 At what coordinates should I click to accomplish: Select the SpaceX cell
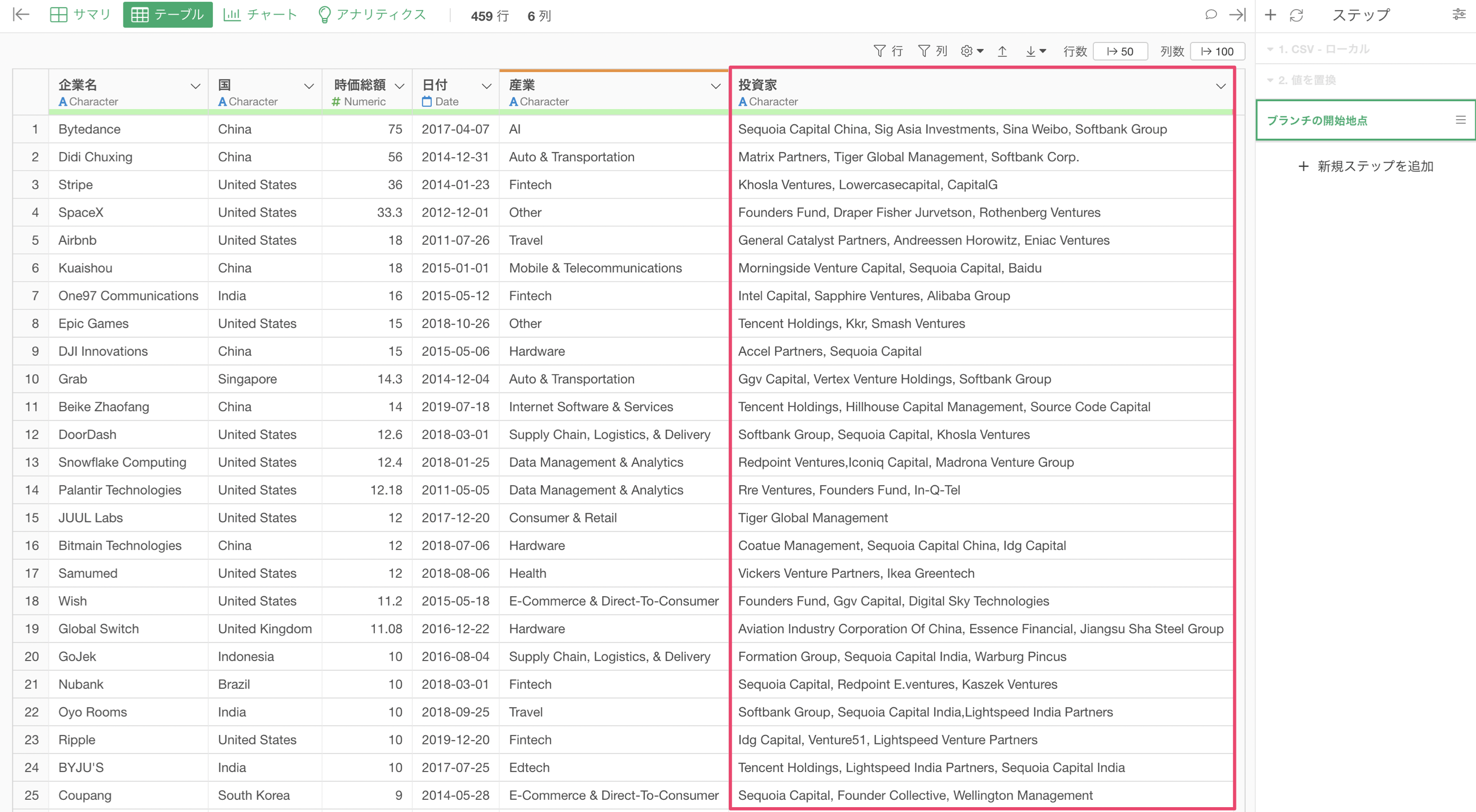[129, 213]
